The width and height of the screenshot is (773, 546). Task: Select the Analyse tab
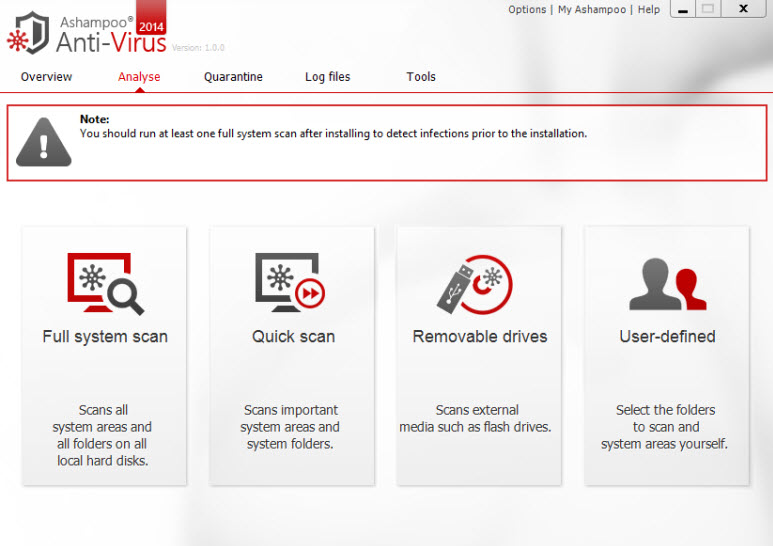(x=139, y=77)
